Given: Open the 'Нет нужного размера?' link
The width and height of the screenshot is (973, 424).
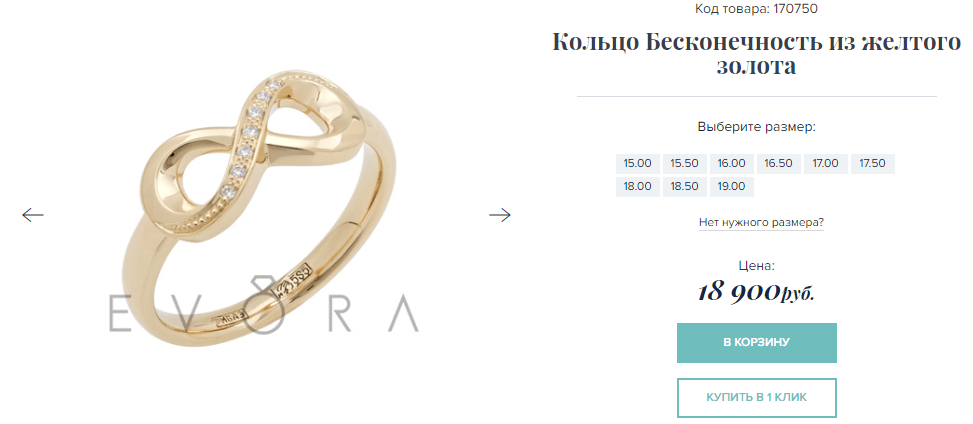Looking at the screenshot, I should pos(761,222).
